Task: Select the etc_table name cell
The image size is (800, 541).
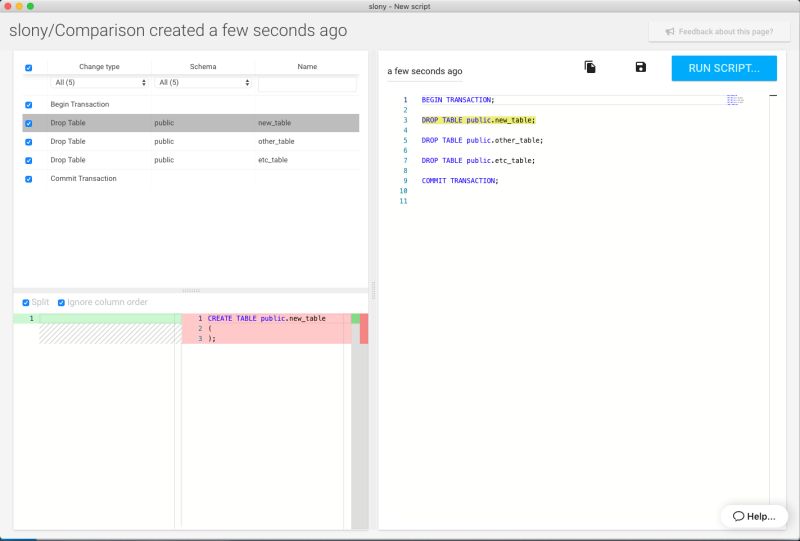Action: click(273, 160)
